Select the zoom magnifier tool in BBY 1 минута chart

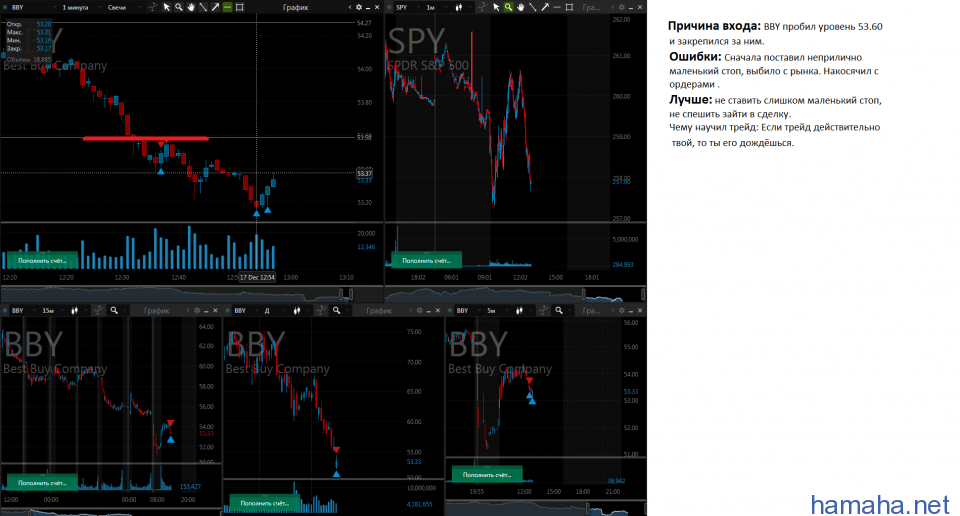(x=179, y=7)
